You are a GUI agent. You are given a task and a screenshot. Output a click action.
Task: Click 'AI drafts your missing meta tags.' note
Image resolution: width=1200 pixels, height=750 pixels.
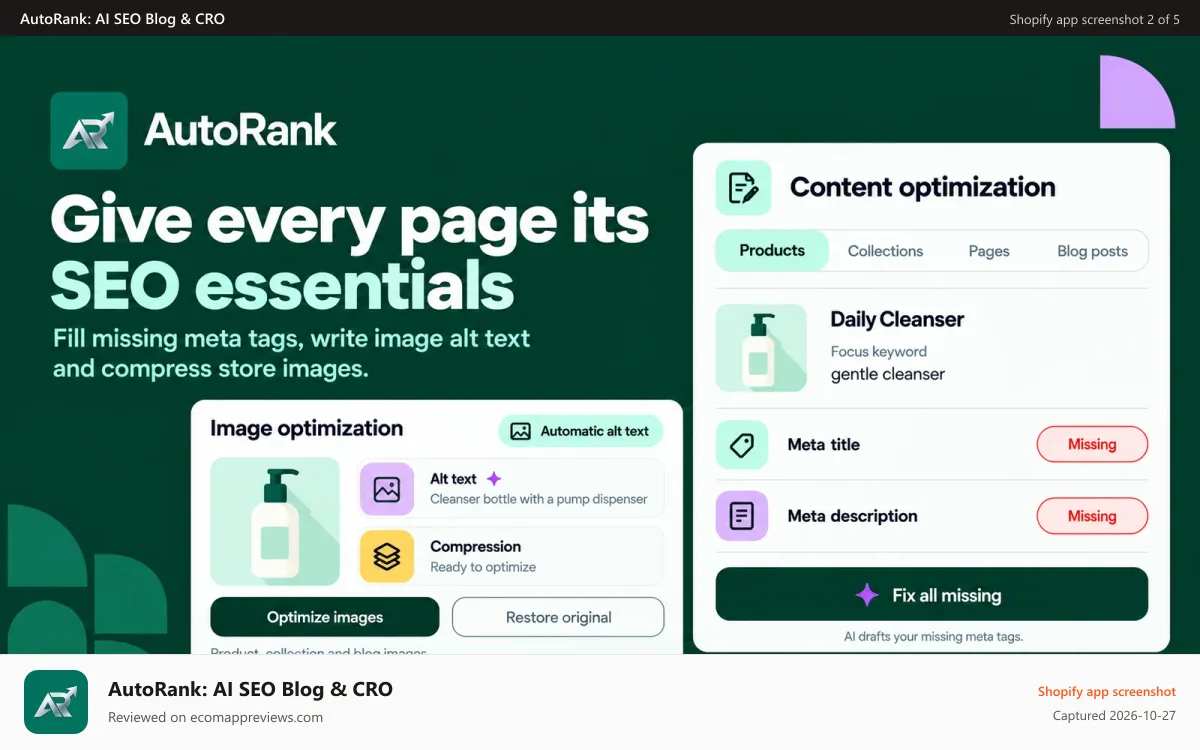[932, 636]
